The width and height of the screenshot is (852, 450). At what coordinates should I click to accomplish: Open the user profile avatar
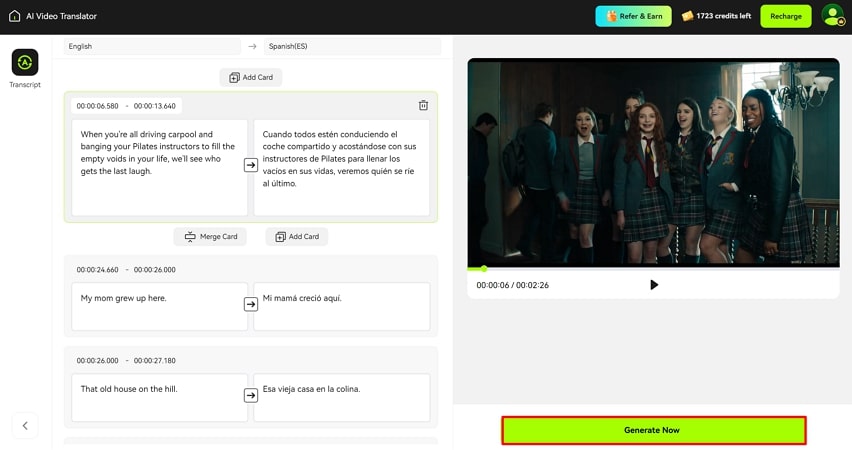[x=832, y=16]
